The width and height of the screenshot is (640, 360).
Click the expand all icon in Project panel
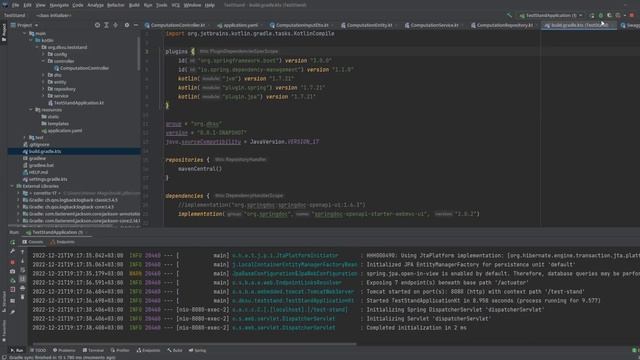click(107, 25)
